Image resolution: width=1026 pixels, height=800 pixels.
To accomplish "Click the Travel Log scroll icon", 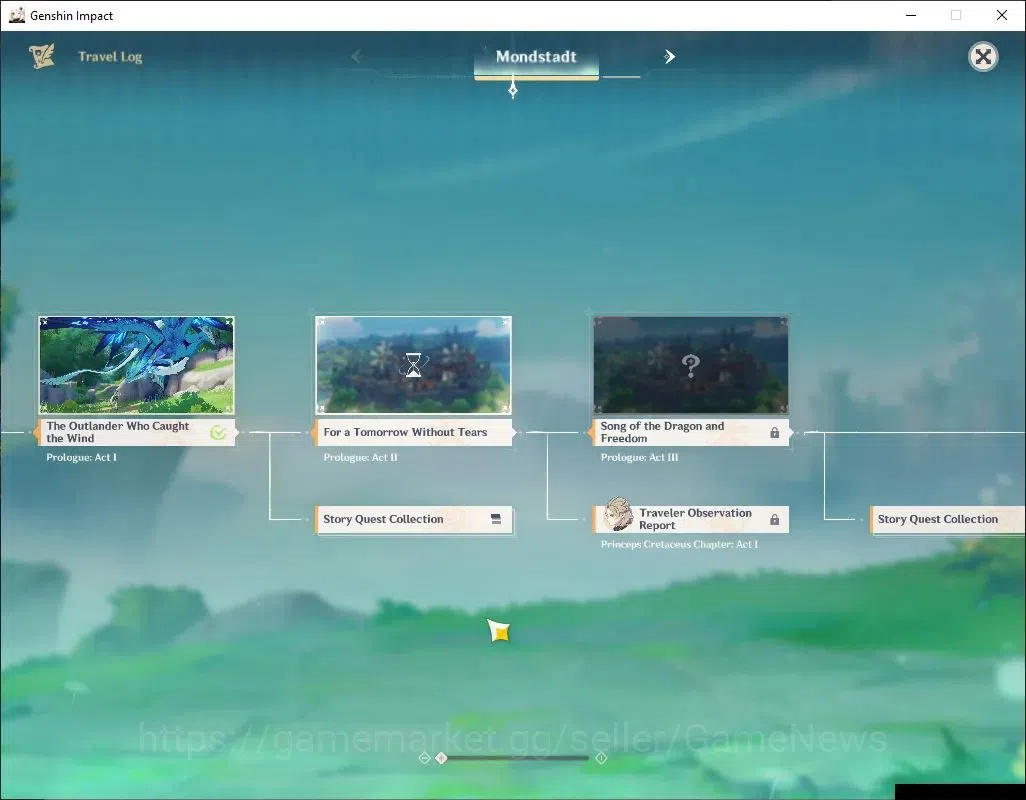I will tap(42, 56).
